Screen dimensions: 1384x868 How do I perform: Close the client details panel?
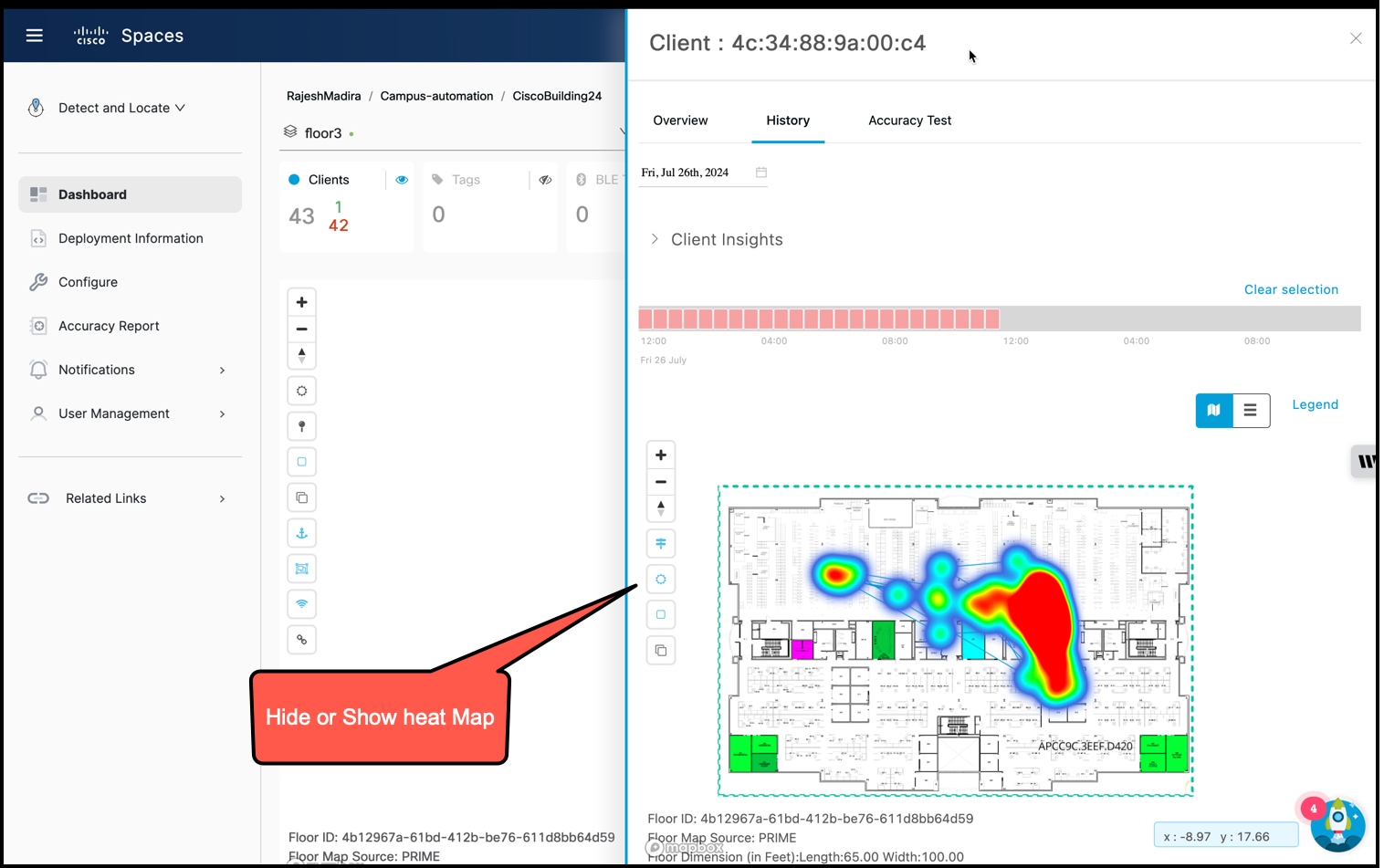[1356, 38]
